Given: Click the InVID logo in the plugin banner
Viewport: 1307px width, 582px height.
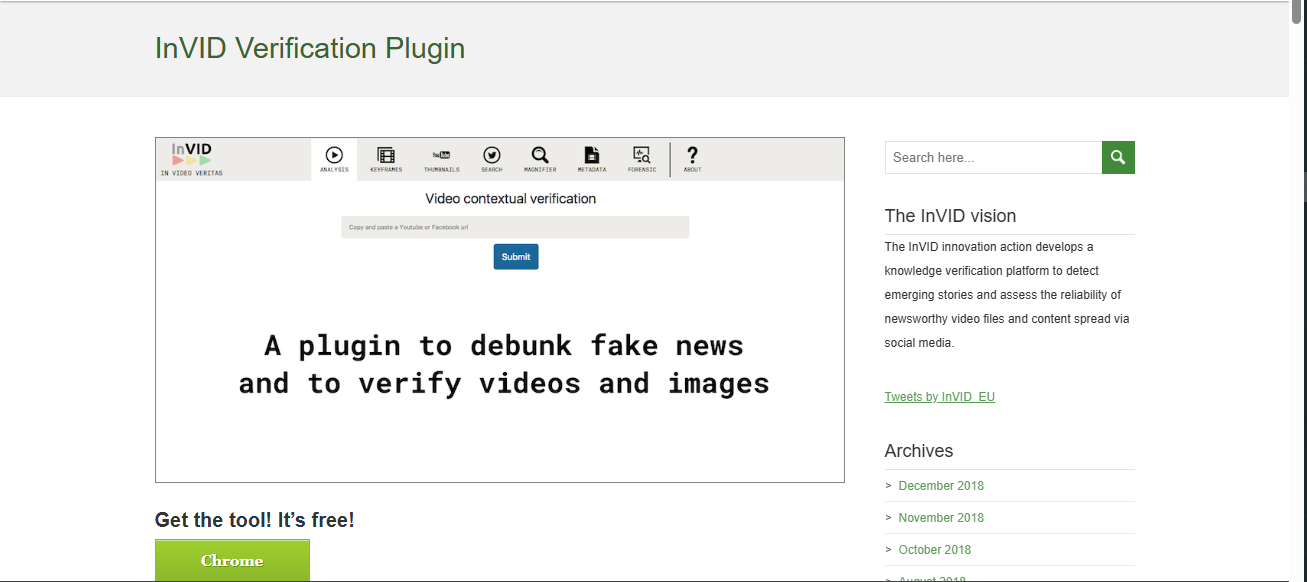Looking at the screenshot, I should point(192,158).
